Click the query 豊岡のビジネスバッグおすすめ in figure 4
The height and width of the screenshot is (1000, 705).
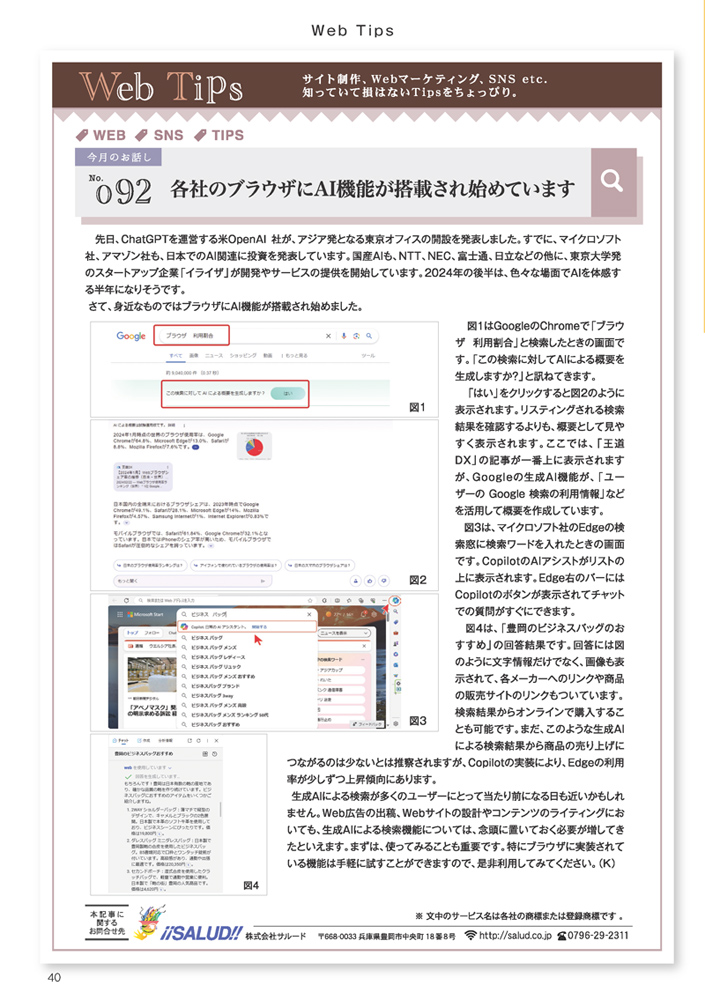[144, 754]
